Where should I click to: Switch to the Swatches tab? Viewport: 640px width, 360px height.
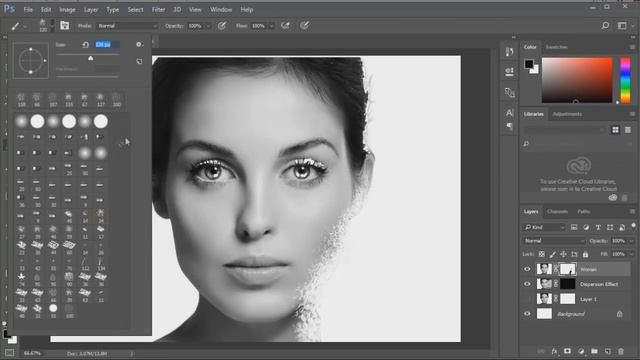coord(557,47)
